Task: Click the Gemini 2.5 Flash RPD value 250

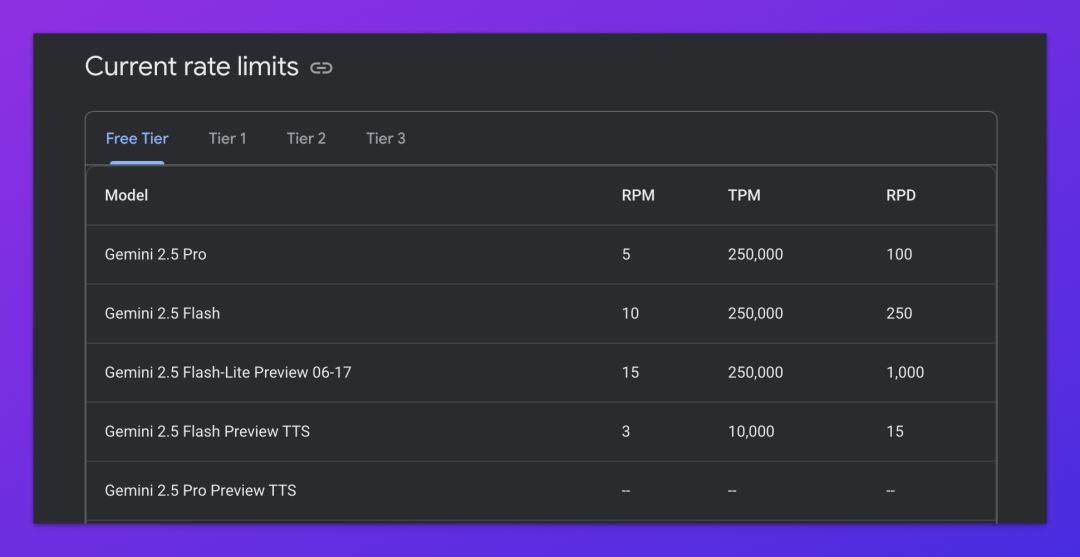Action: coord(899,313)
